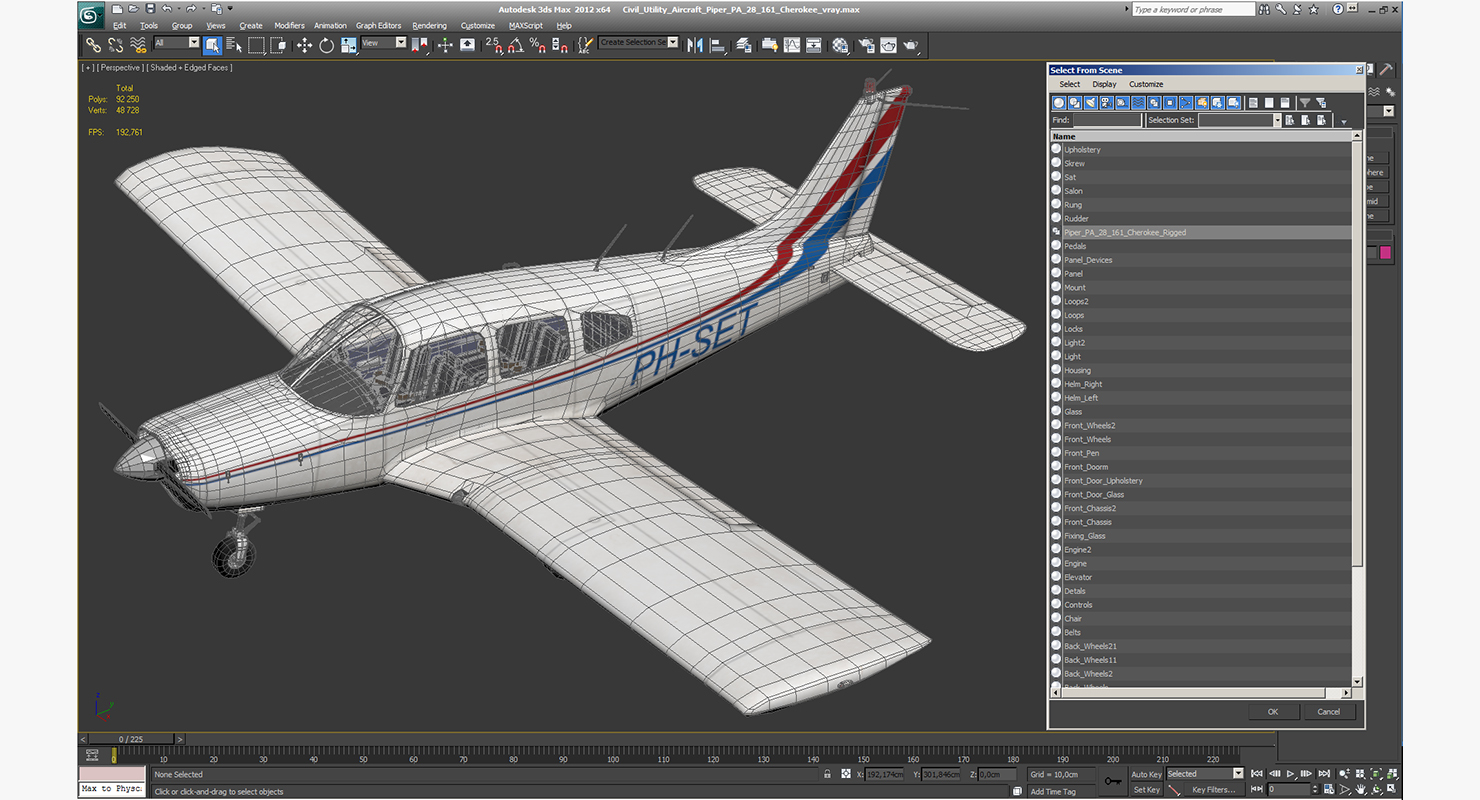Click the Play Animation button

coord(1291,774)
